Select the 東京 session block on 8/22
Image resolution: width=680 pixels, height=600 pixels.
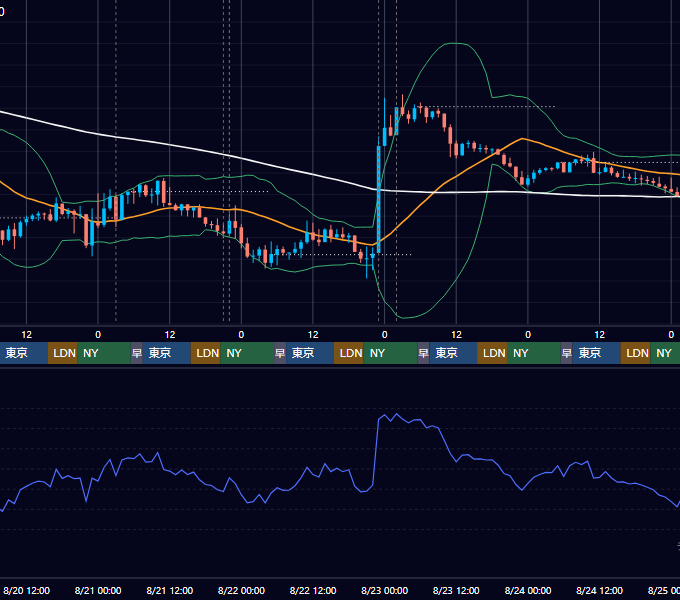point(310,353)
